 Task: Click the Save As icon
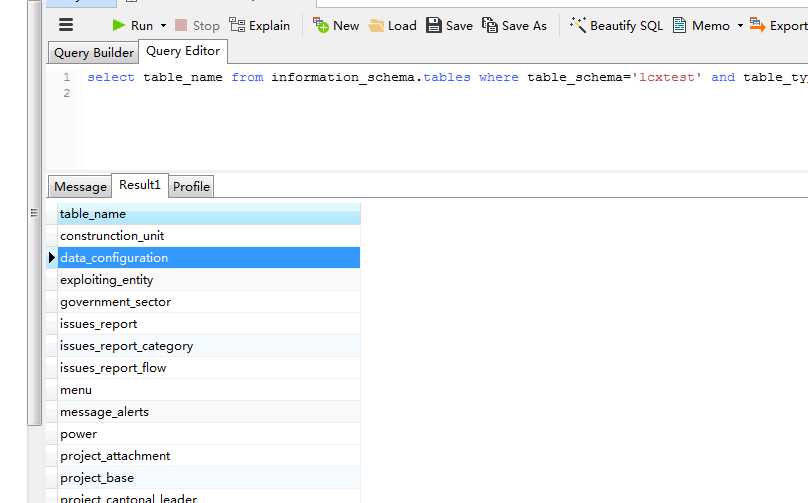490,25
